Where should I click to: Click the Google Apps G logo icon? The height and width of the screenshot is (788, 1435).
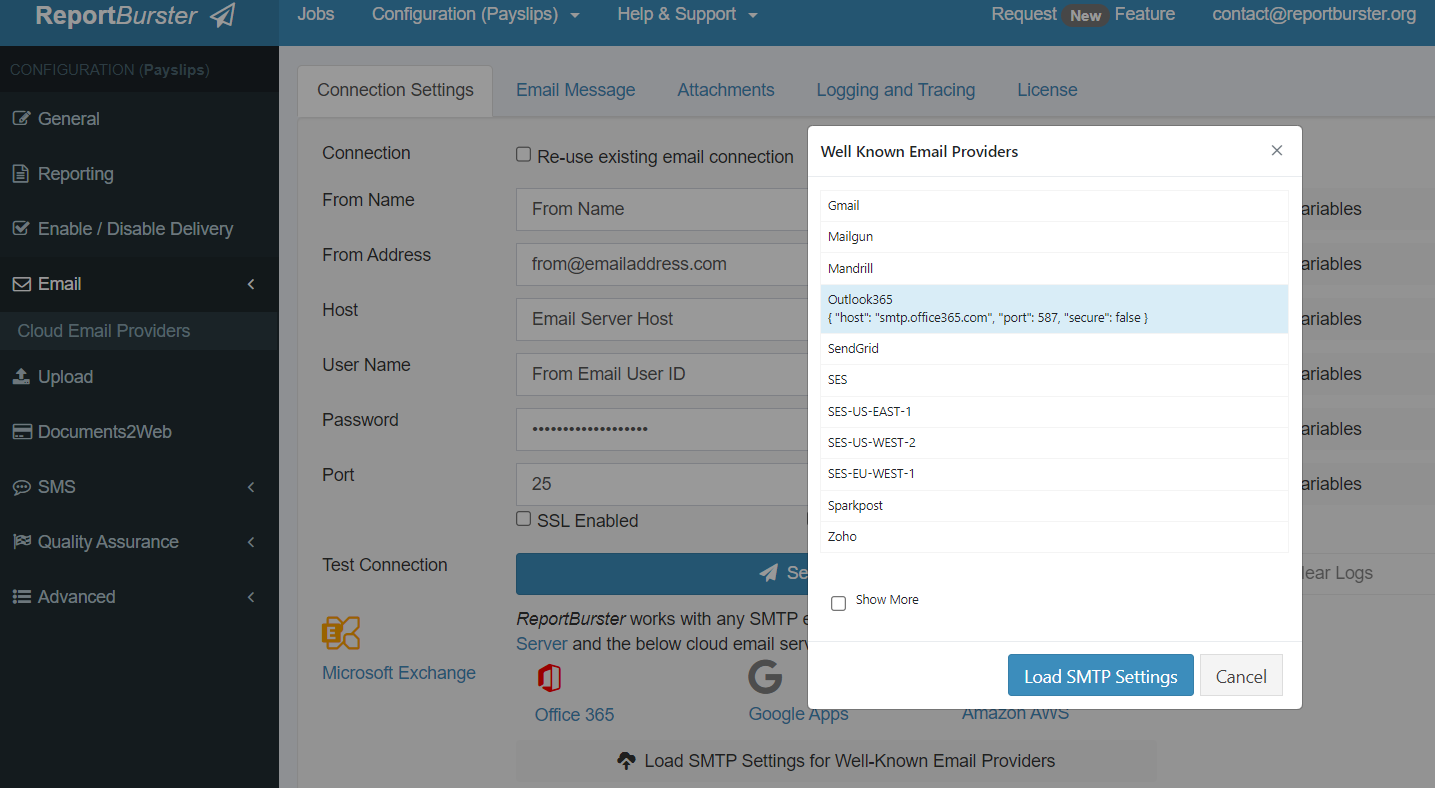point(765,677)
